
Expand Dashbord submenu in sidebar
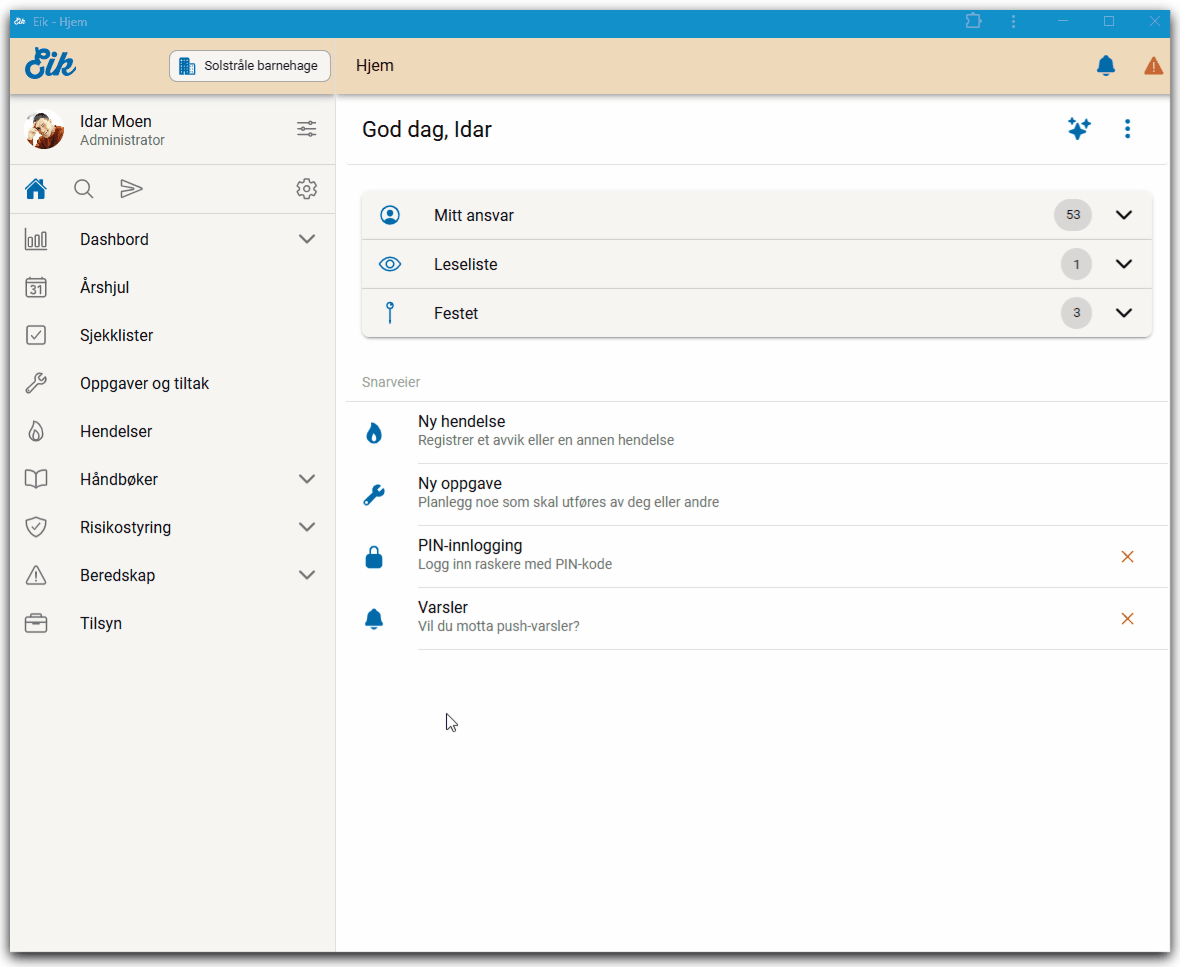point(307,239)
